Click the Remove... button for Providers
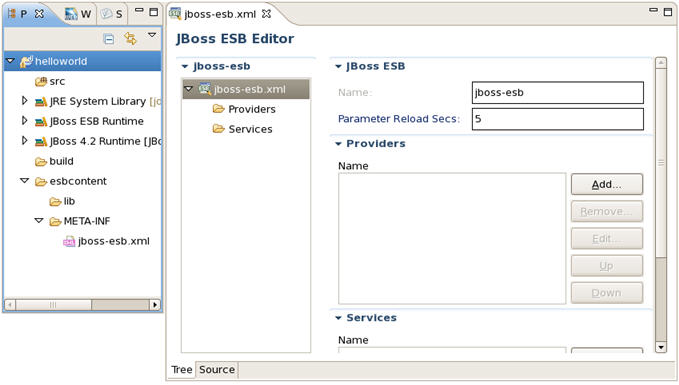 pyautogui.click(x=607, y=212)
